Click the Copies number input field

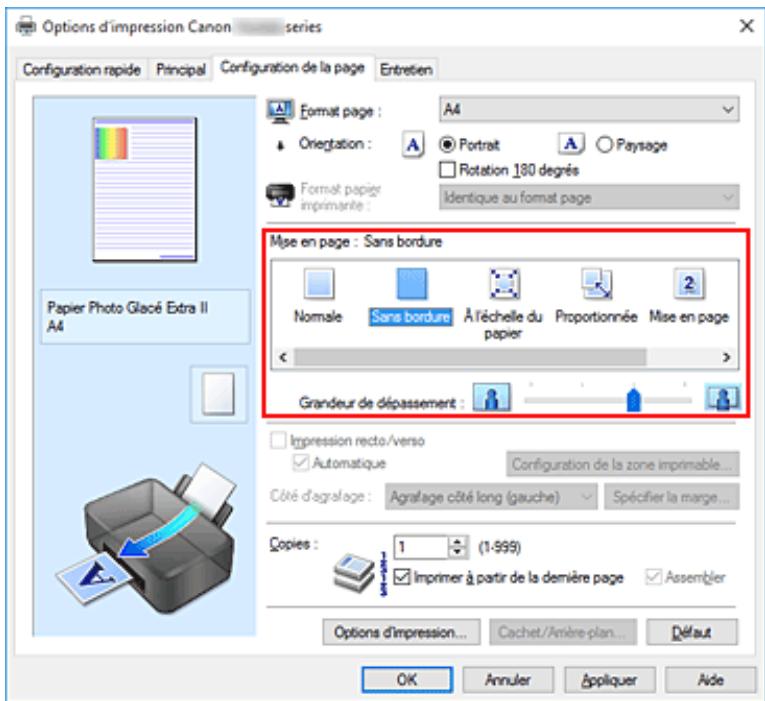coord(422,547)
